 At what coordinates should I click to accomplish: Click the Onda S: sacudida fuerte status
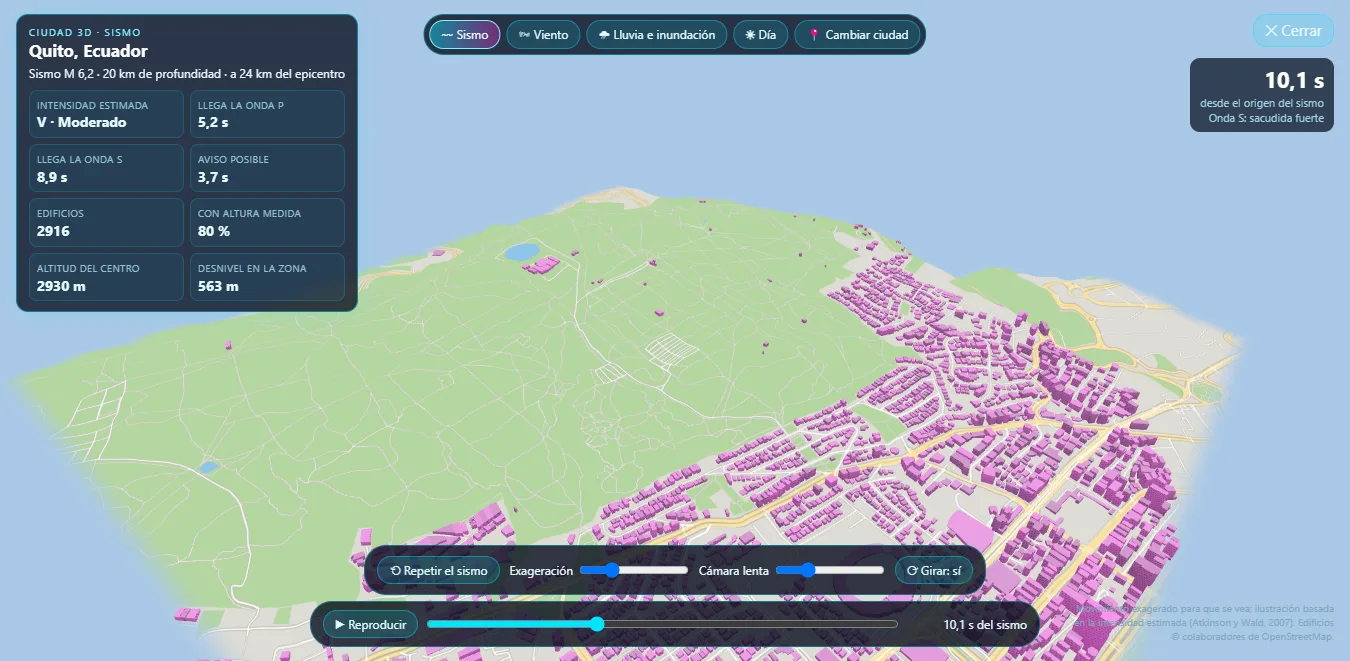coord(1266,118)
